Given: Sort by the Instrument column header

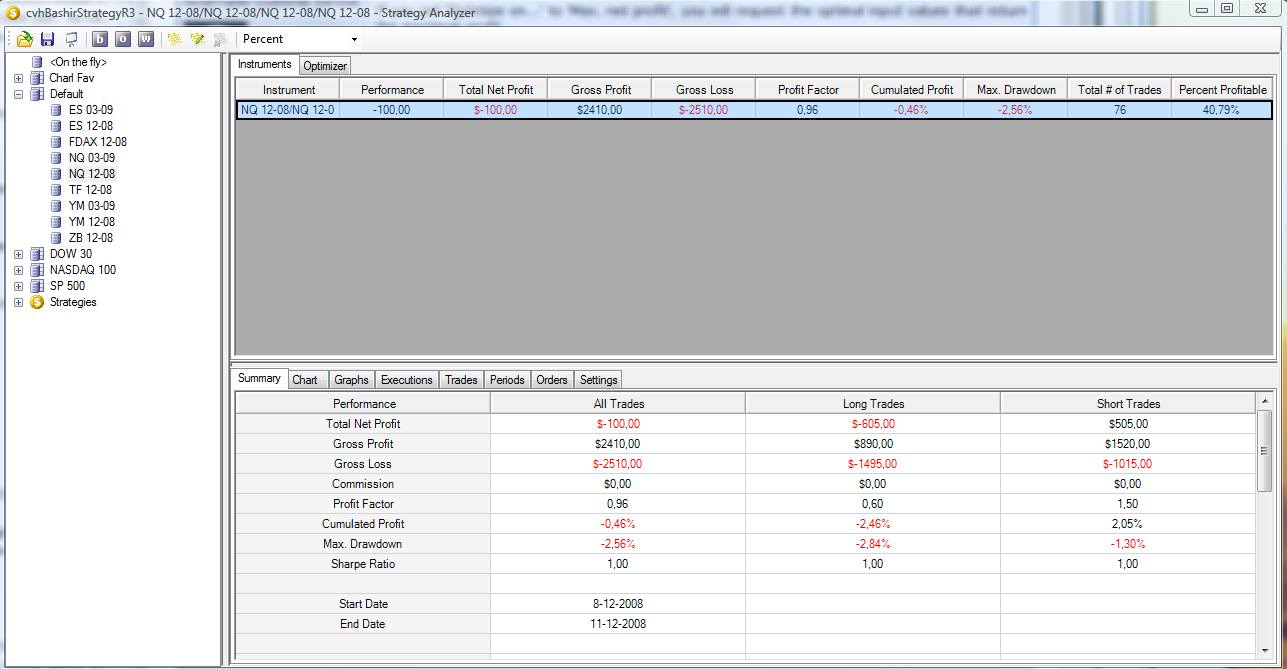Looking at the screenshot, I should (x=289, y=89).
